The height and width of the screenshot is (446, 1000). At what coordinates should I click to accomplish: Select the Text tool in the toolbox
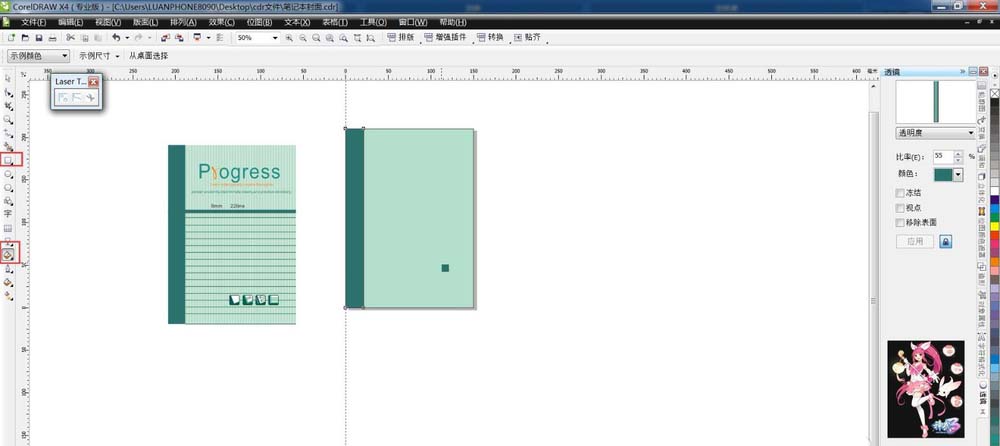tap(9, 214)
